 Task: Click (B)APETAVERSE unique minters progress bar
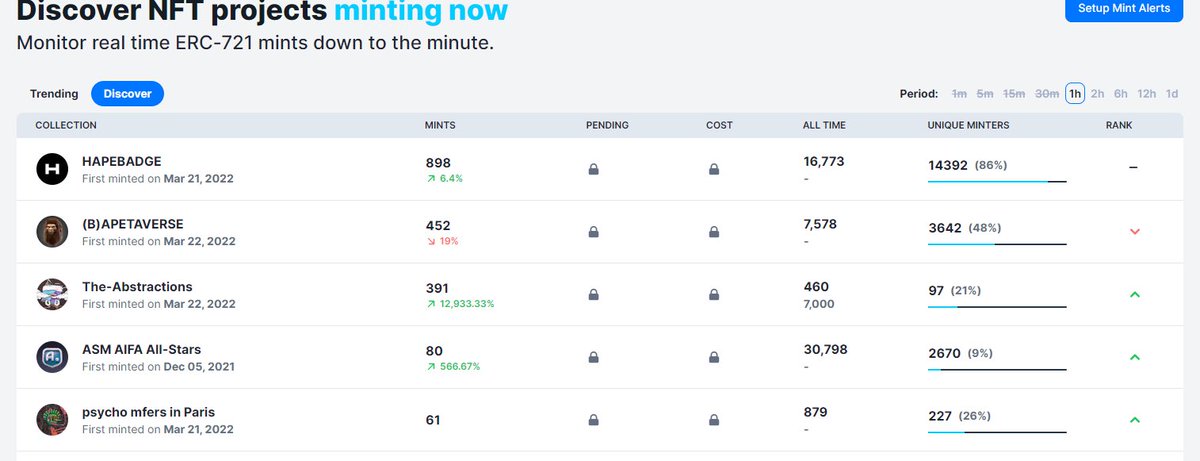997,243
